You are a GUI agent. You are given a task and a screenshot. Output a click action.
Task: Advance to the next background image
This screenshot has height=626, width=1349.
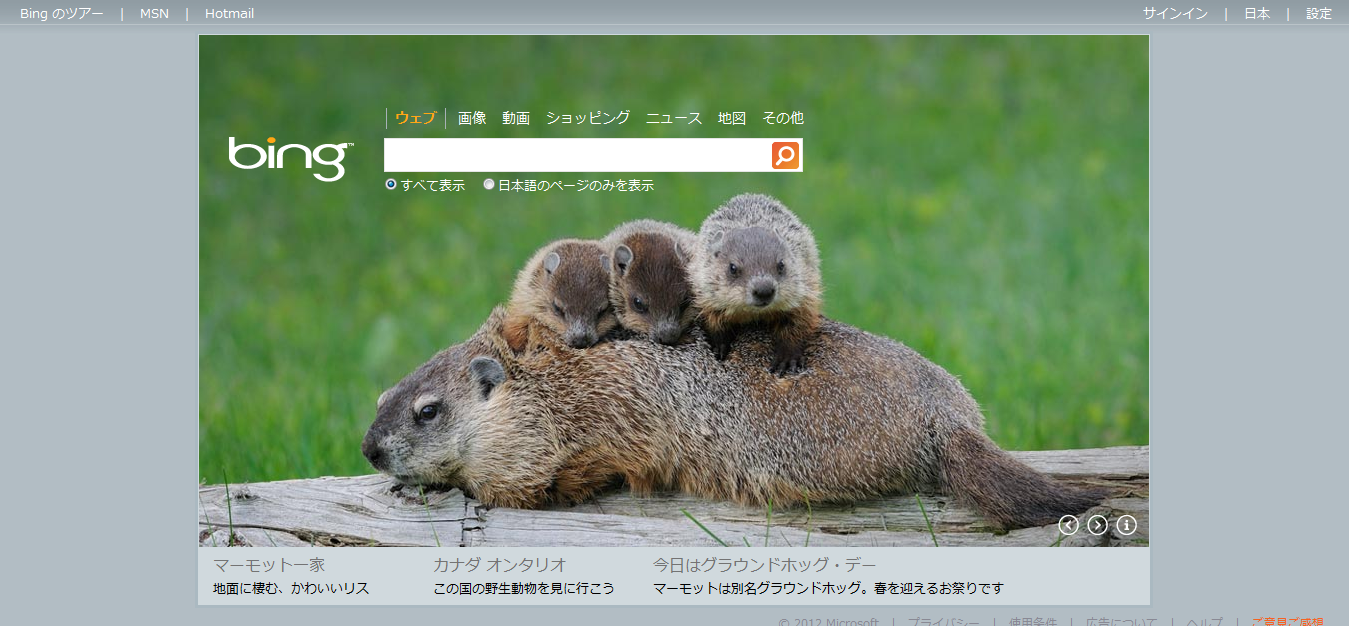pyautogui.click(x=1097, y=525)
